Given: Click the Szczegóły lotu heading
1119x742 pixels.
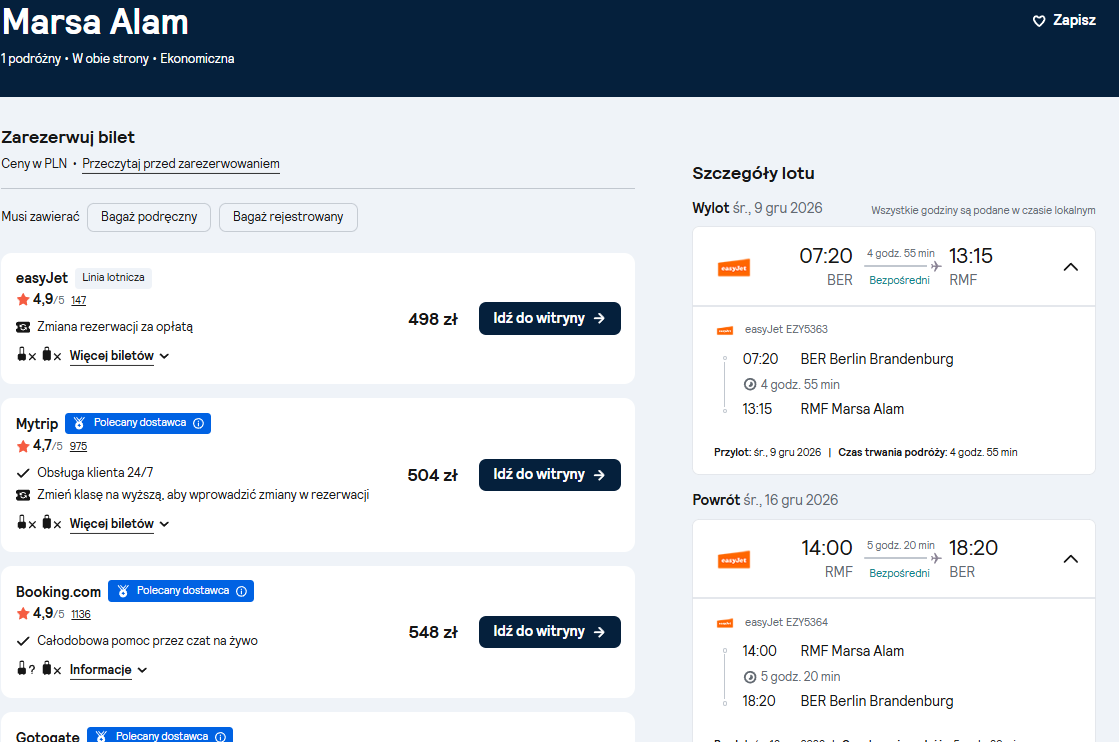Looking at the screenshot, I should click(x=753, y=173).
